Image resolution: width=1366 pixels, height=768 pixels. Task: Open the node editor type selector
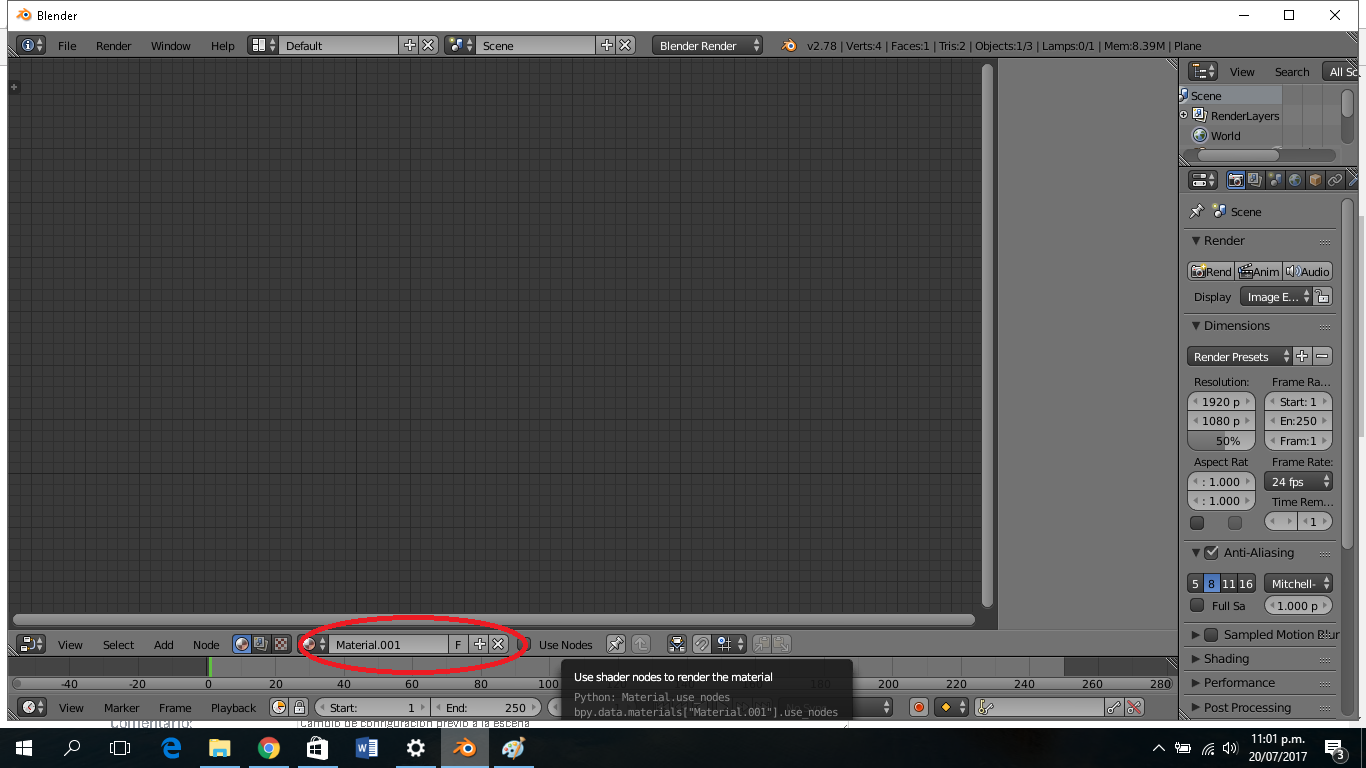click(x=31, y=645)
